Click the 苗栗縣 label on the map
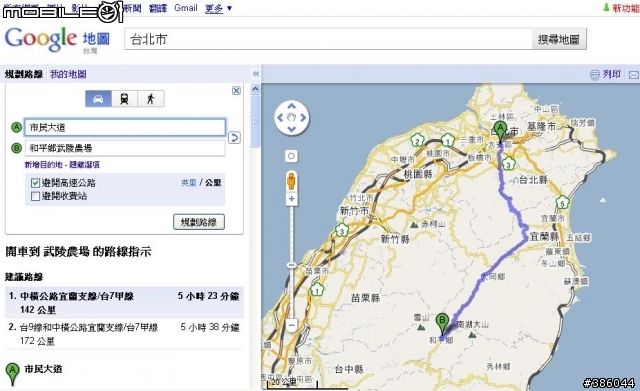The height and width of the screenshot is (391, 640). click(365, 298)
